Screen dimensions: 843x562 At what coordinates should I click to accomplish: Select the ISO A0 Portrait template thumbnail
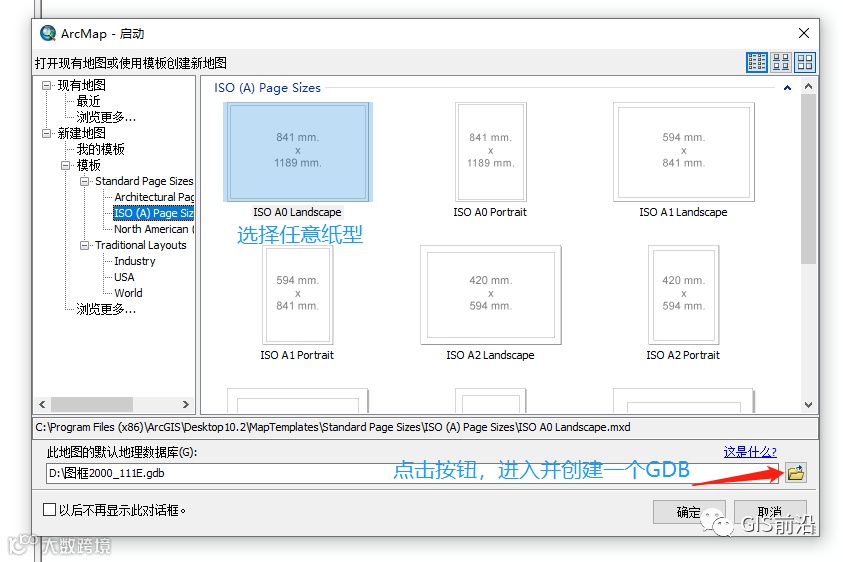[x=490, y=152]
